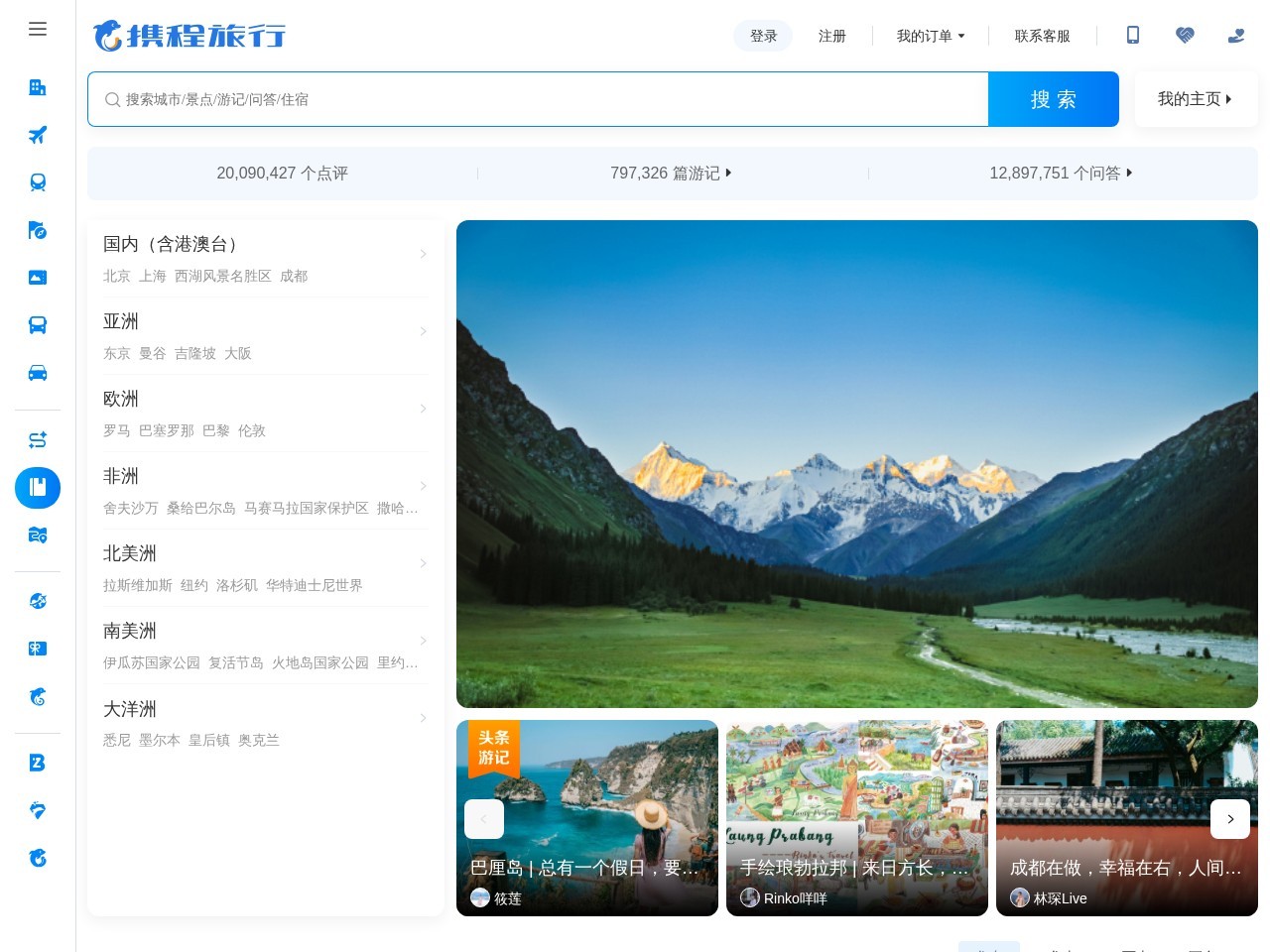Select the gift card icon in the sidebar
Image resolution: width=1270 pixels, height=952 pixels.
tap(38, 649)
